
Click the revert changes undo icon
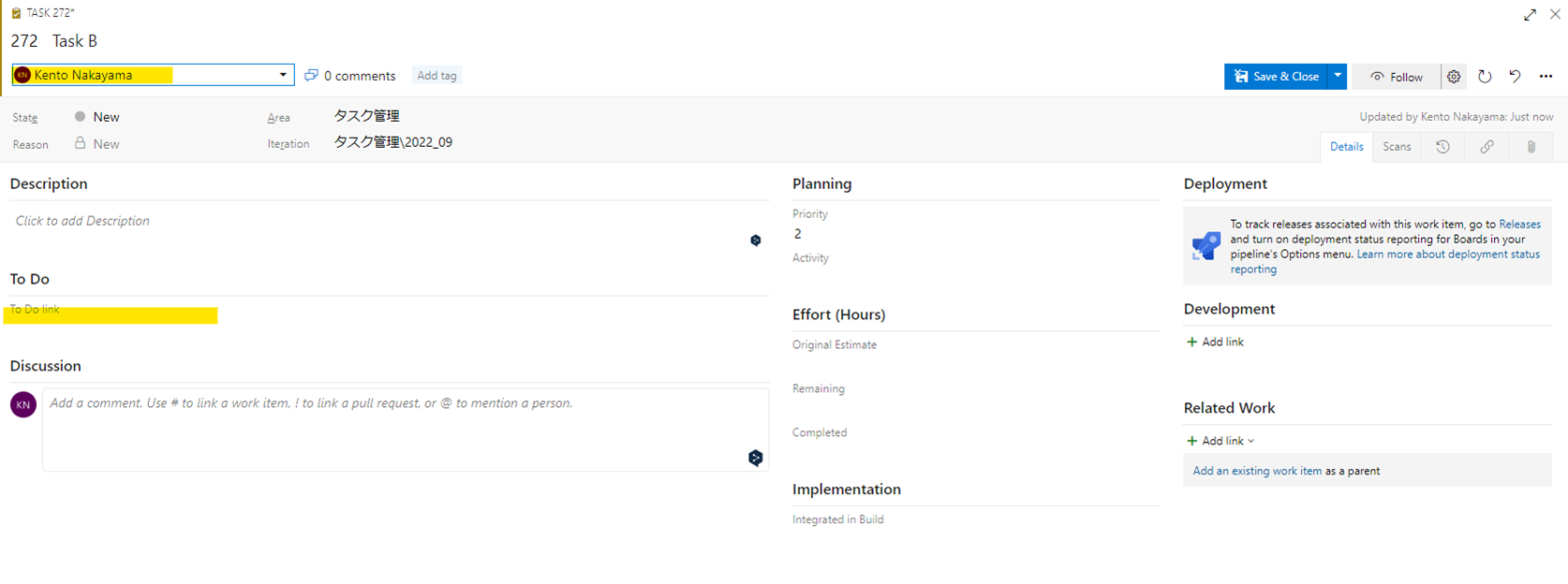point(1515,77)
